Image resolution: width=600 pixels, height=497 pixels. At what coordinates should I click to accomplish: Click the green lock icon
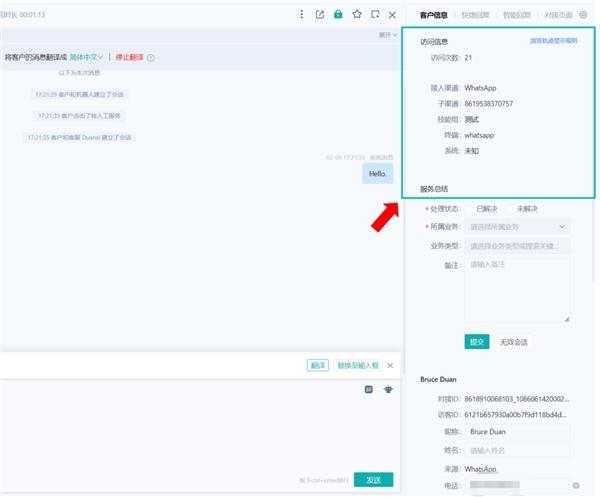pos(338,15)
